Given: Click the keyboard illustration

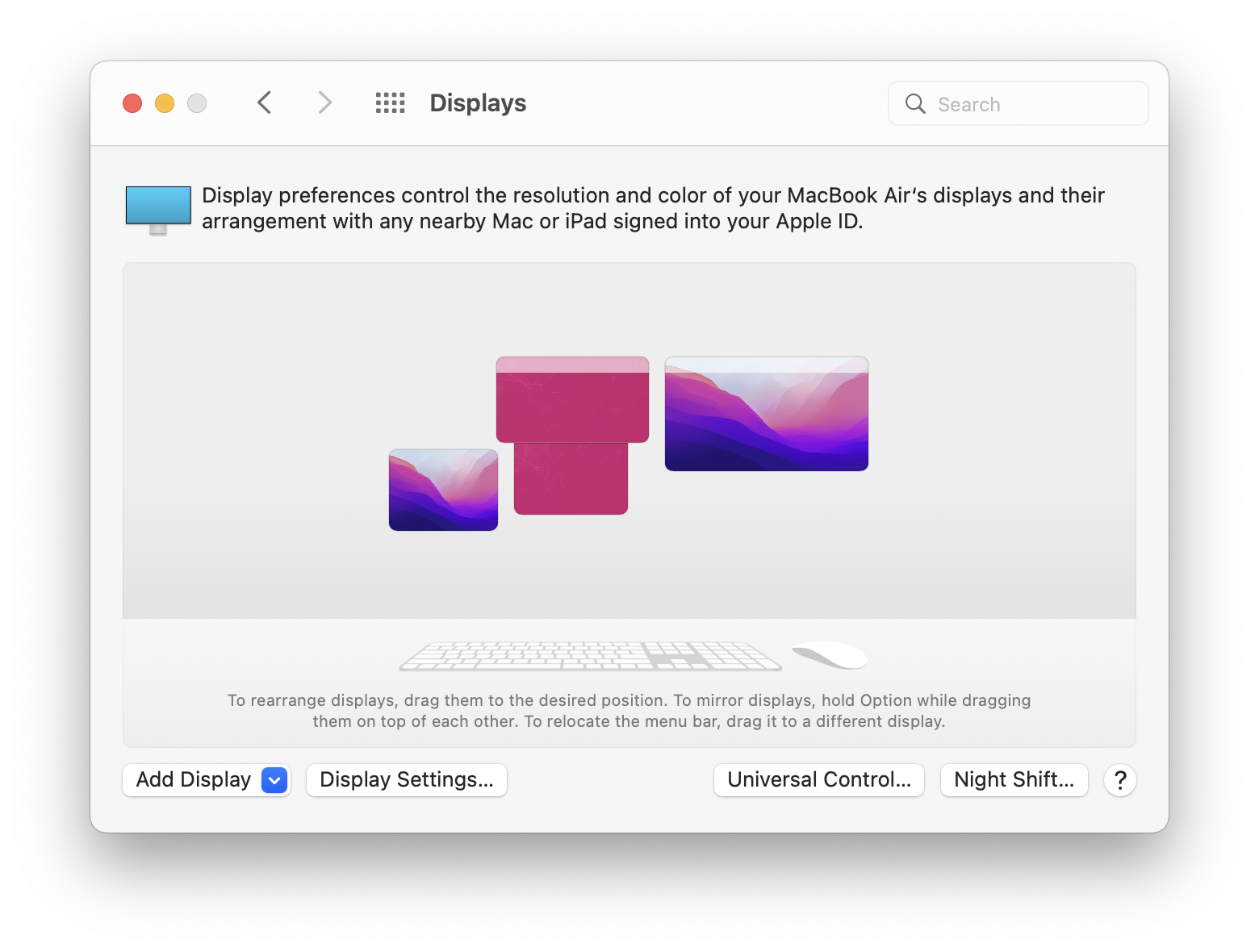Looking at the screenshot, I should pyautogui.click(x=590, y=656).
